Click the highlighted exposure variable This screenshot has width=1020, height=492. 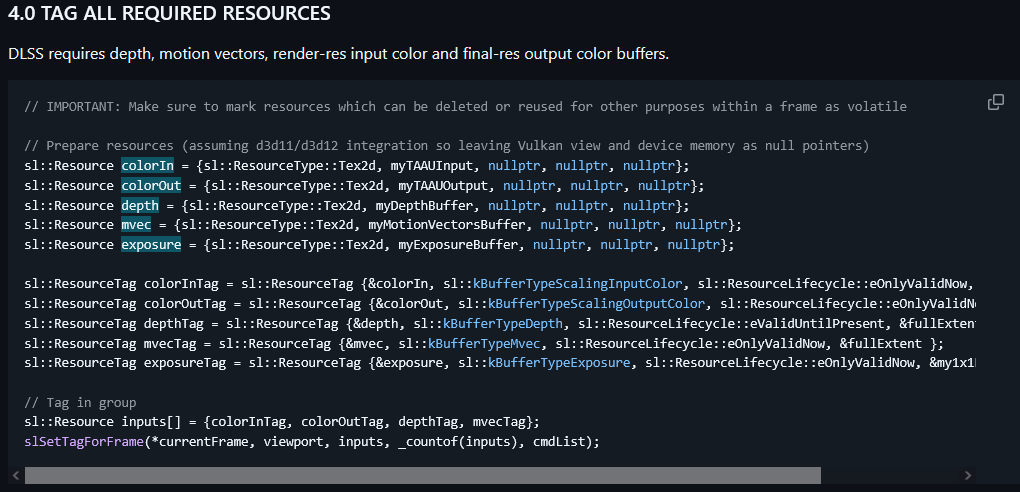[152, 245]
